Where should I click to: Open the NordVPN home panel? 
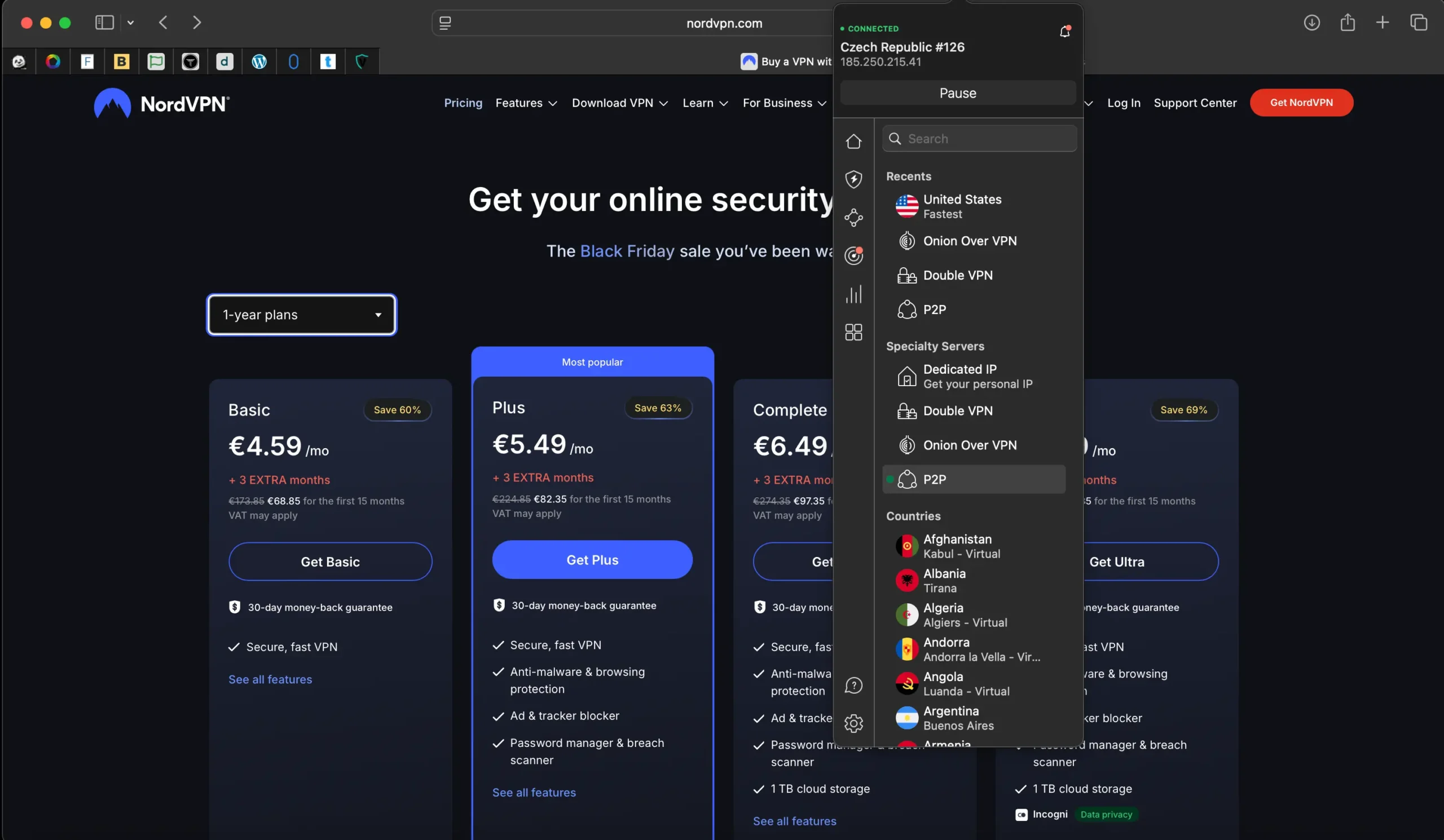point(854,141)
